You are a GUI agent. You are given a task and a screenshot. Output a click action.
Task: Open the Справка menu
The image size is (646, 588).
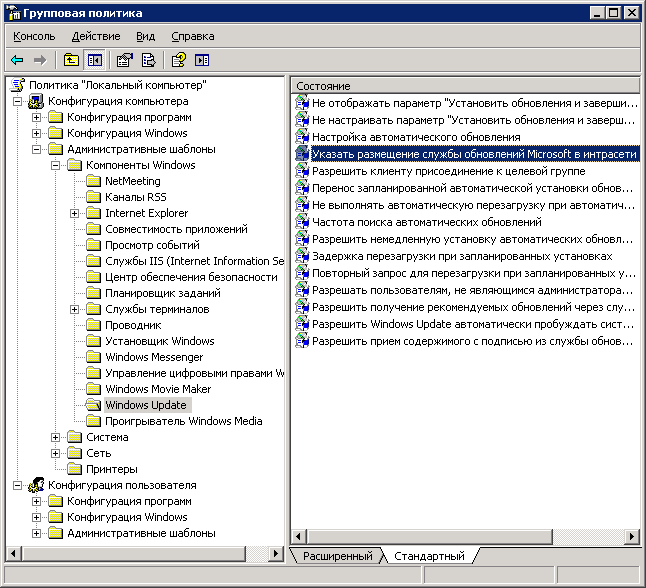(x=193, y=36)
